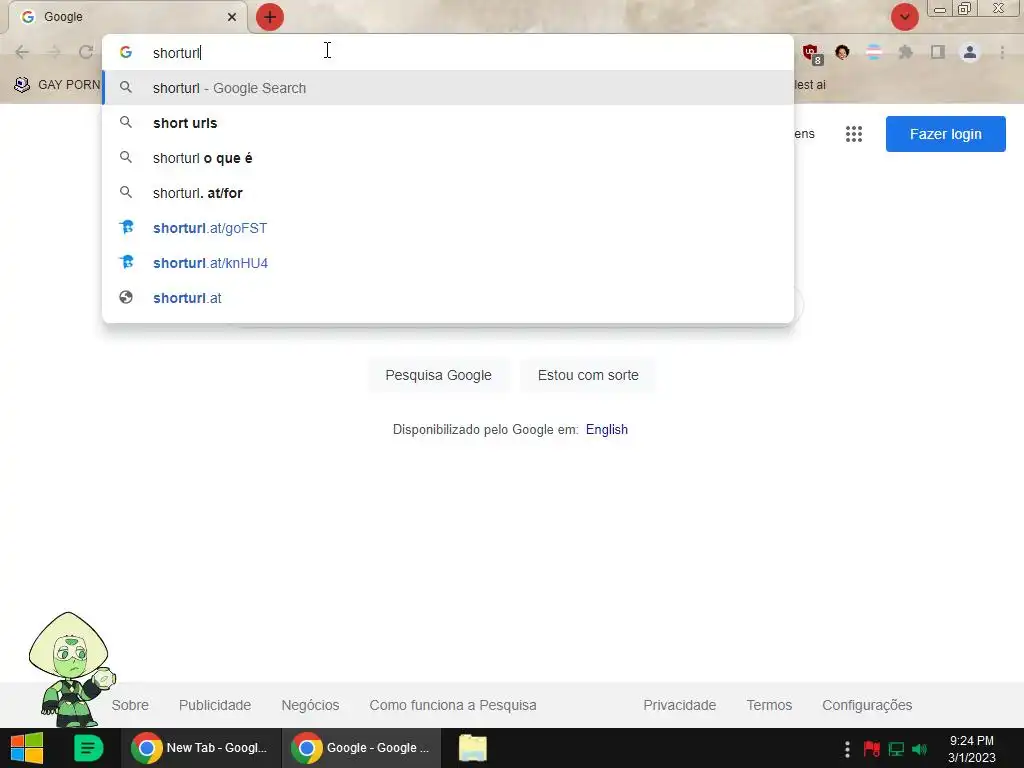Click the Estou com sorte button
This screenshot has width=1024, height=768.
[588, 376]
